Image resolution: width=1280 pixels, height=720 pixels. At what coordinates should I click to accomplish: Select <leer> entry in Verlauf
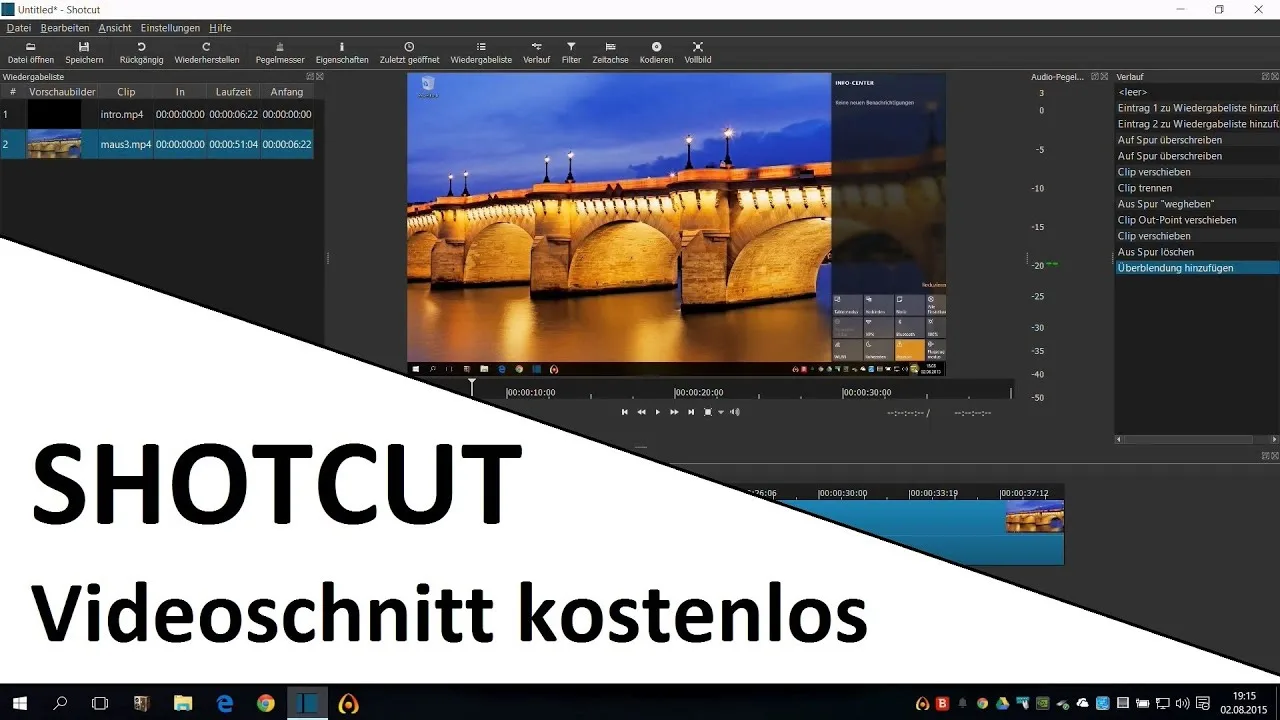pyautogui.click(x=1197, y=92)
